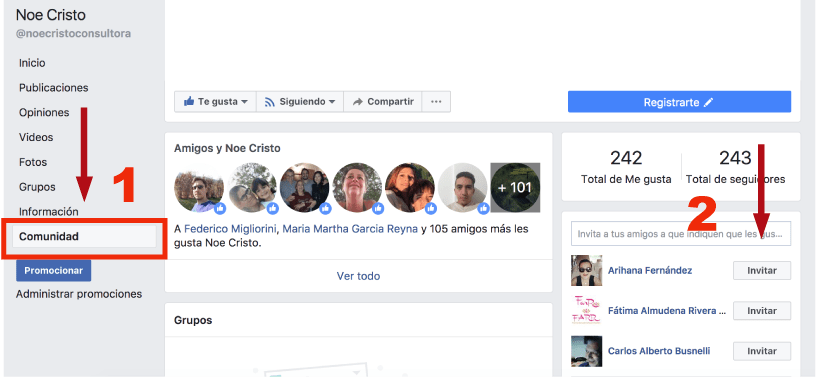The height and width of the screenshot is (377, 819).
Task: Open Opiniones page section
Action: [x=44, y=113]
